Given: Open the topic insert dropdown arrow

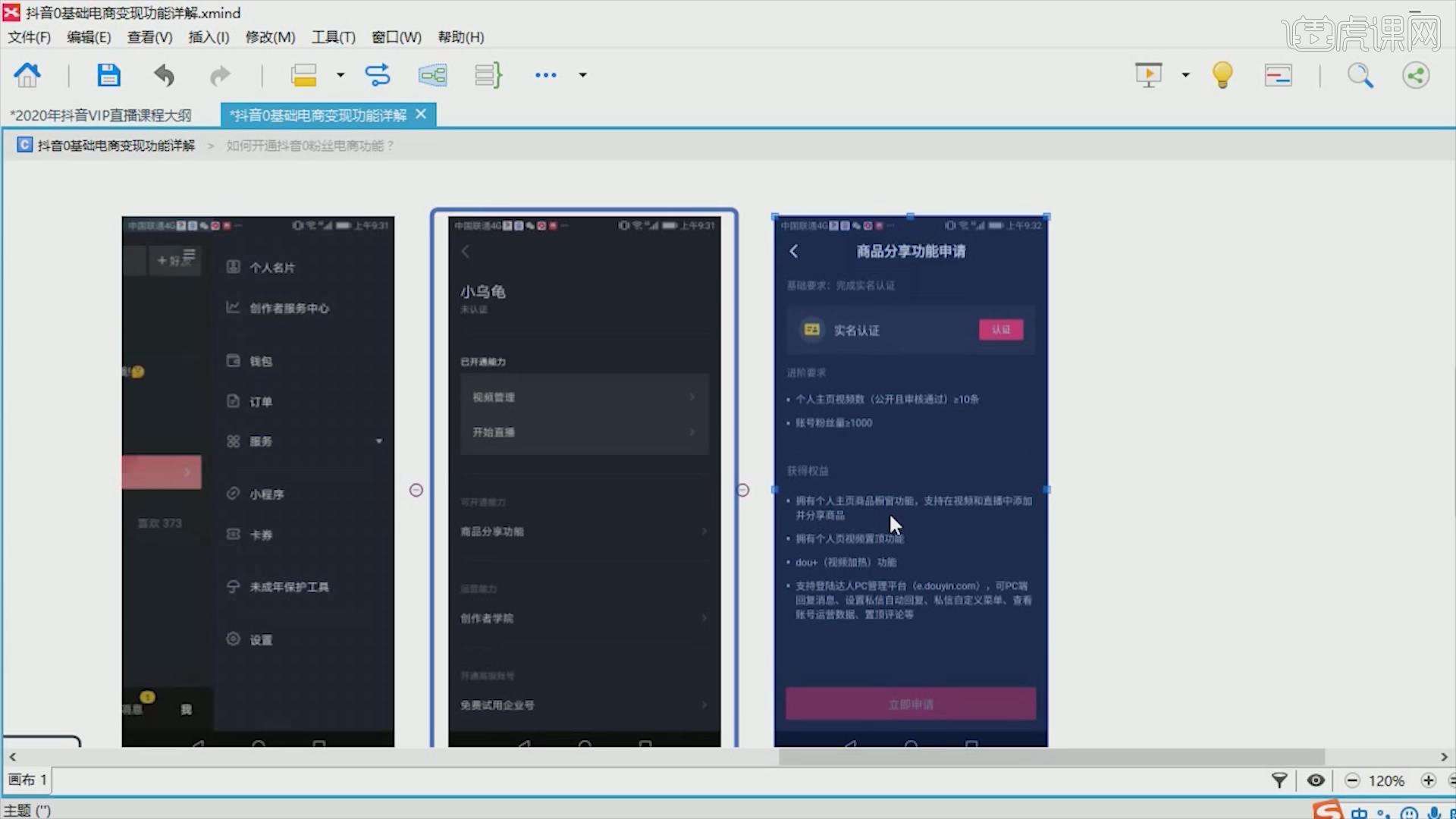Looking at the screenshot, I should [340, 75].
